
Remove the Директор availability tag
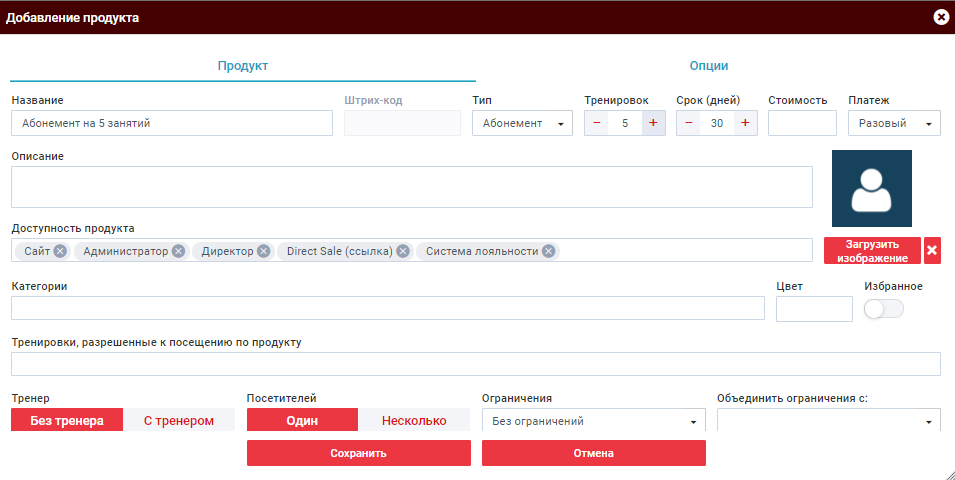(x=263, y=251)
